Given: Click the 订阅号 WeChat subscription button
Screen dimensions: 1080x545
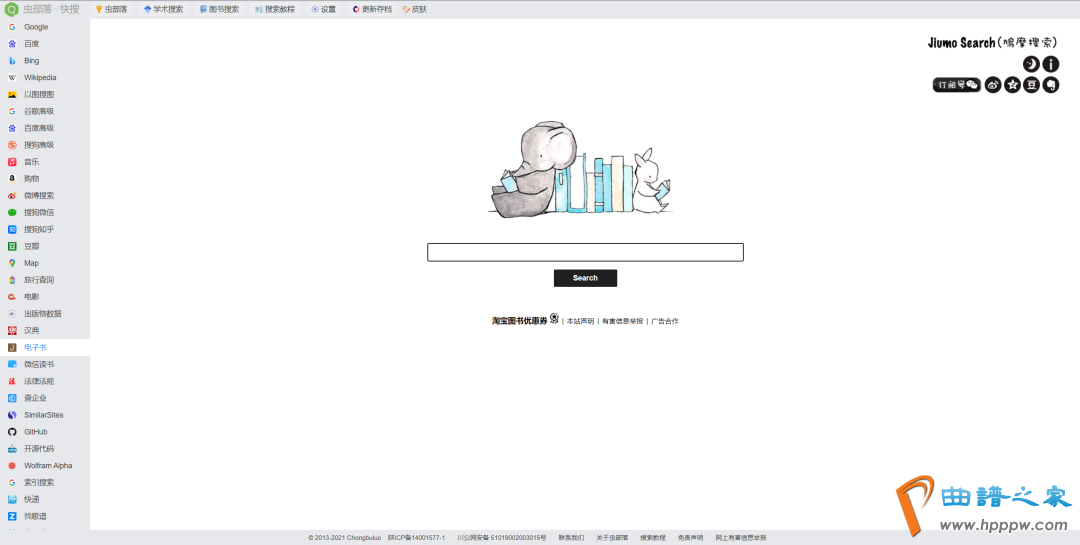Looking at the screenshot, I should pos(956,85).
